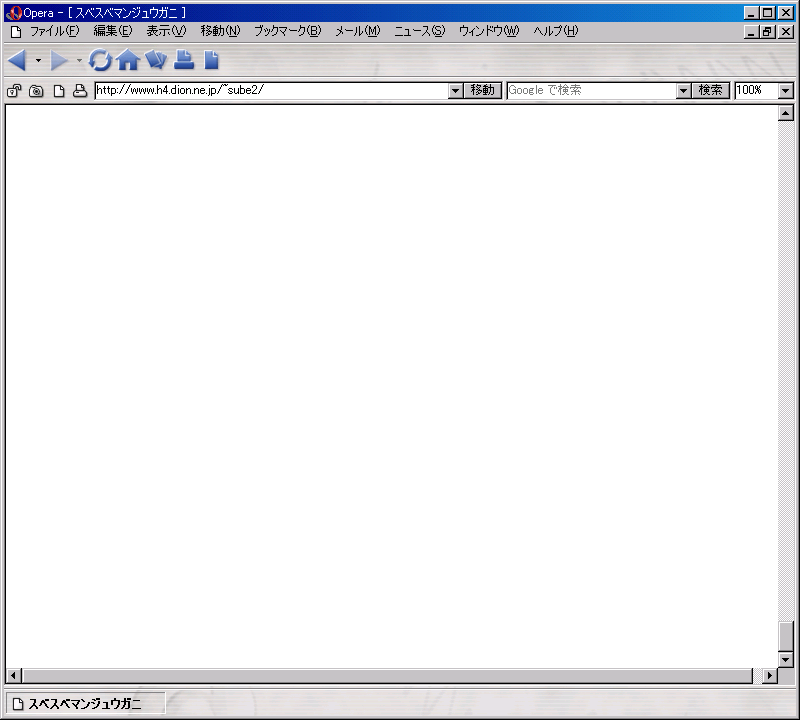
Task: Click into the URL address field
Action: (x=271, y=91)
